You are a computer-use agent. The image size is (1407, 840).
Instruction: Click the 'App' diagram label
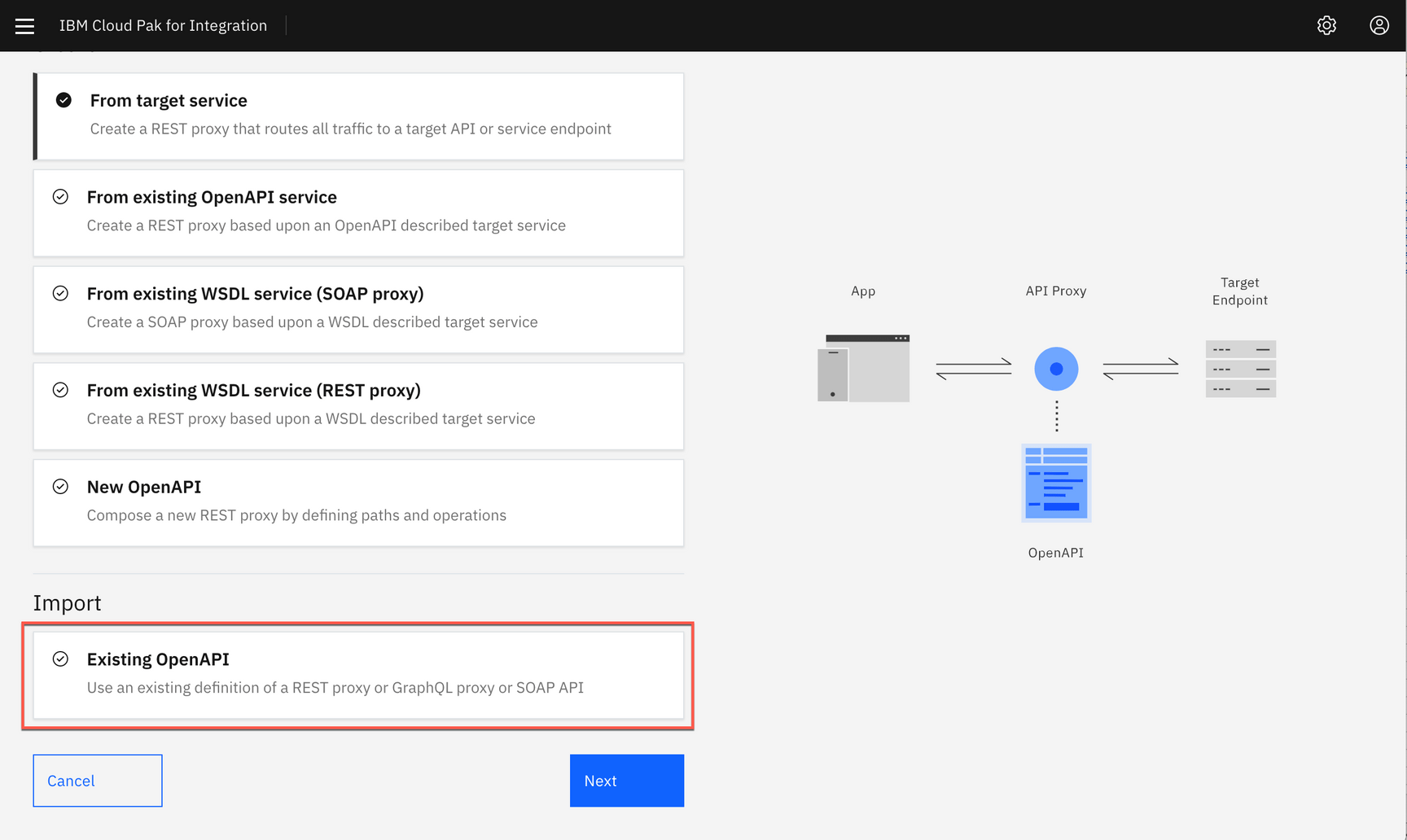[x=863, y=291]
